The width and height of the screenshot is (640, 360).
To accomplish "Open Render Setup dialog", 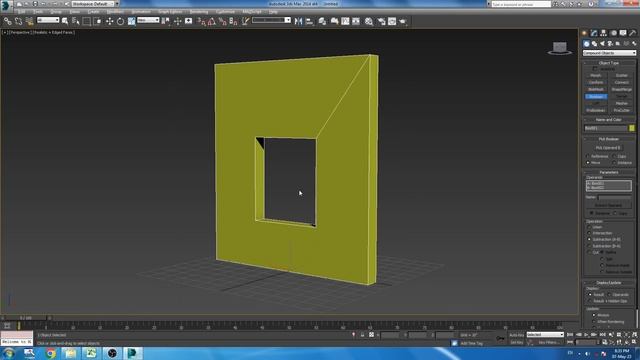I will pyautogui.click(x=381, y=21).
